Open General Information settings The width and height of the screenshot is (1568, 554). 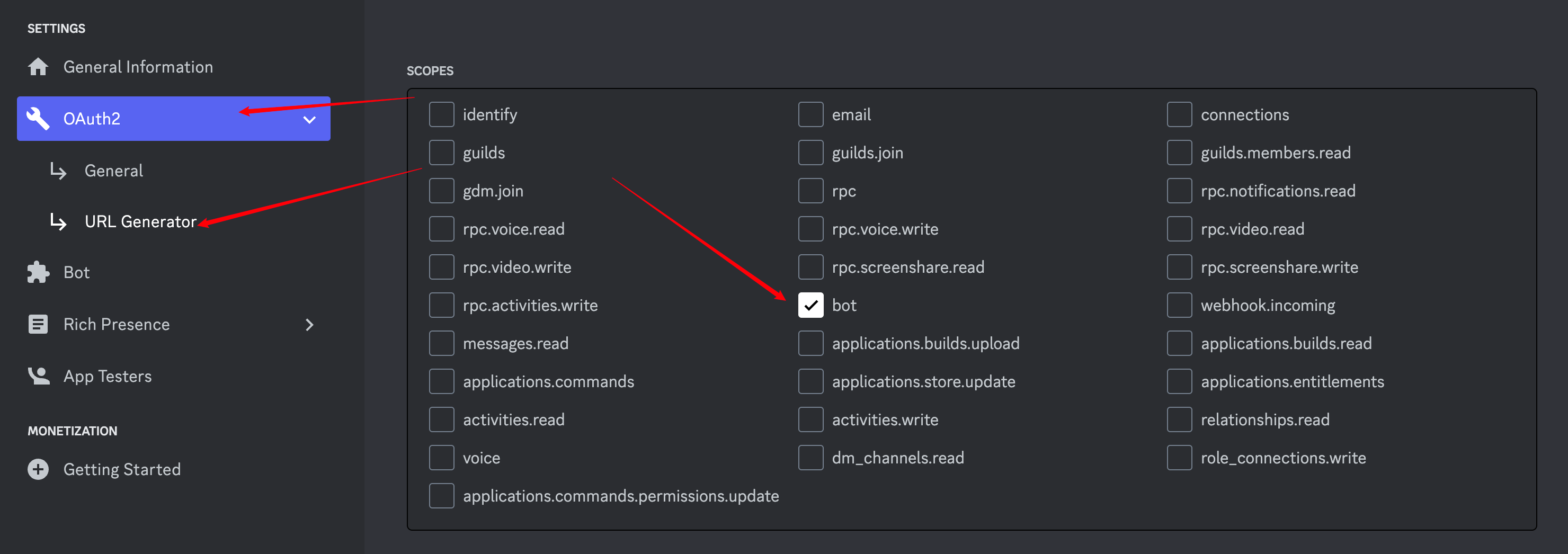138,67
